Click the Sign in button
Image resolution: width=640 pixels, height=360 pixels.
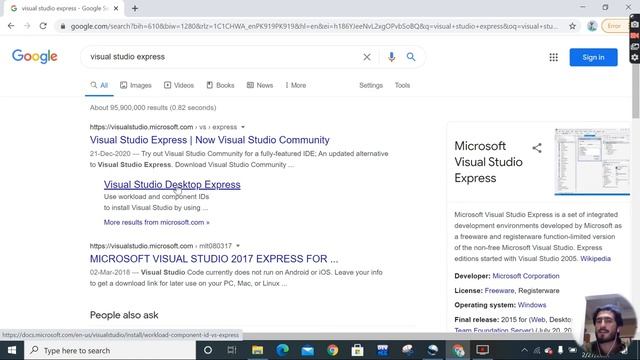(x=593, y=58)
